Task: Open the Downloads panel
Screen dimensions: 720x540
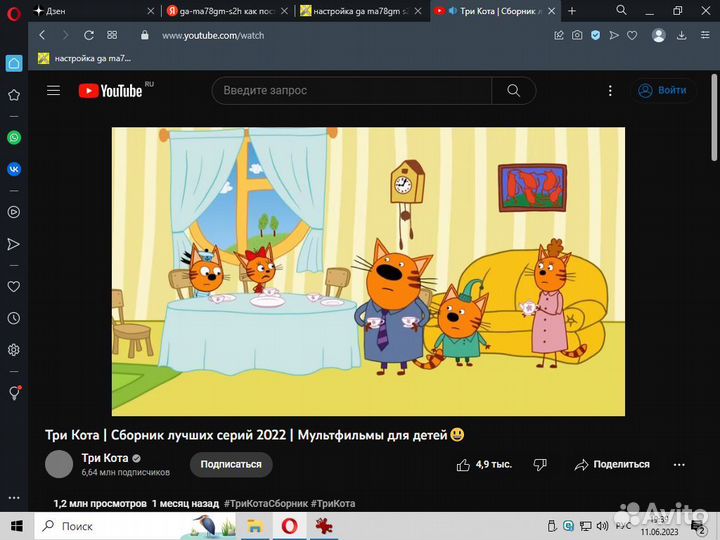Action: [x=682, y=35]
